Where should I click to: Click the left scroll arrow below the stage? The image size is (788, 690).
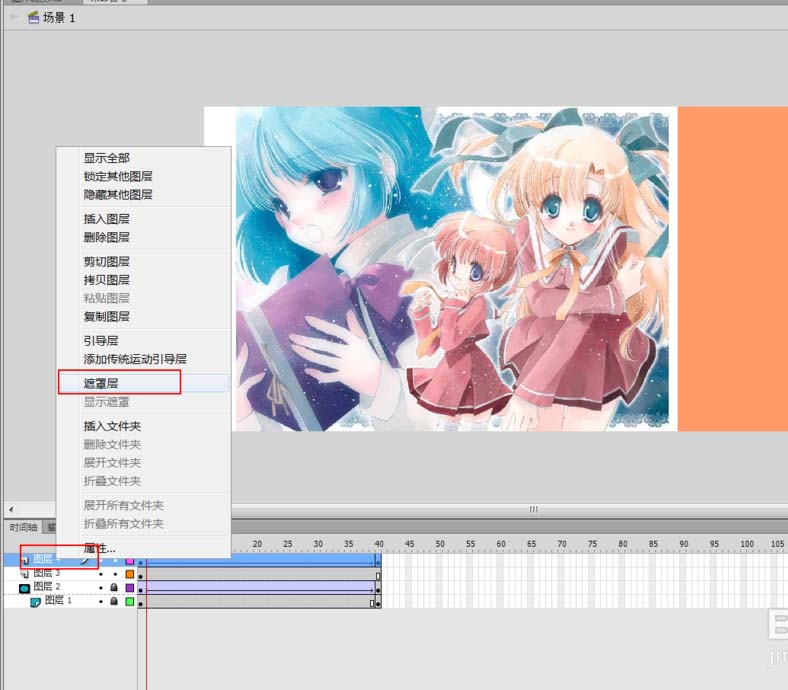click(x=11, y=509)
